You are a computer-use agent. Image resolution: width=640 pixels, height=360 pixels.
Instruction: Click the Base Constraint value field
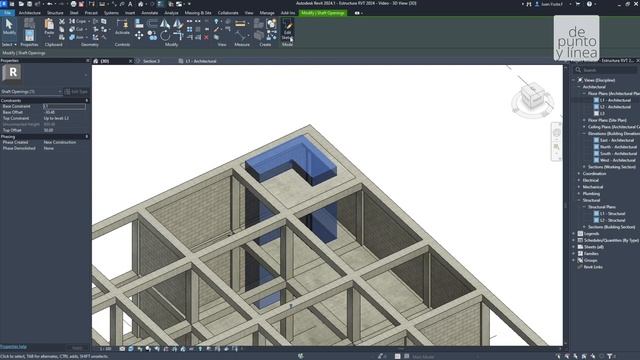64,107
